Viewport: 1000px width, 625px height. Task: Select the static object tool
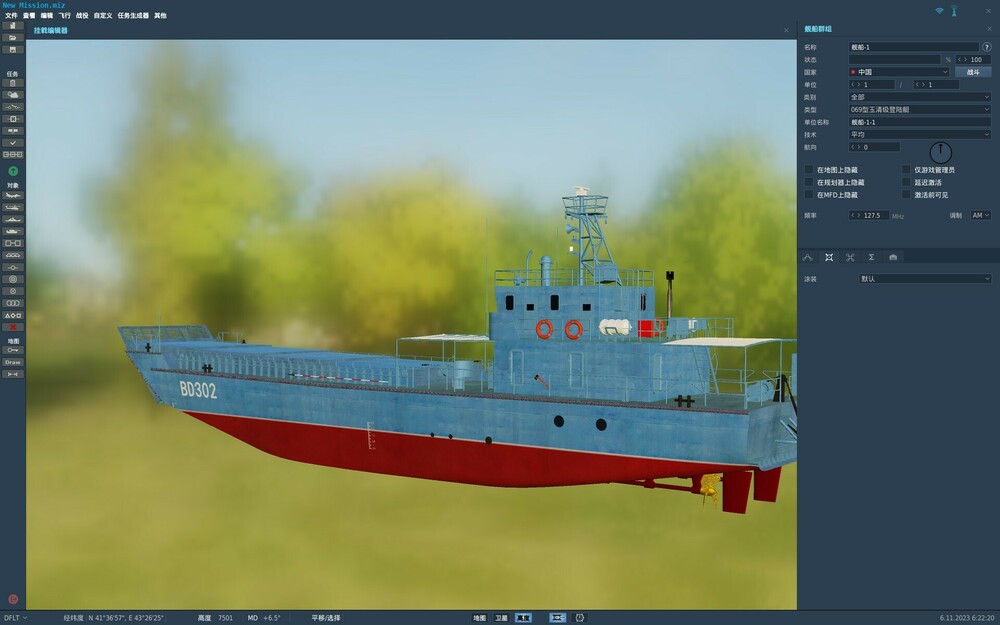[x=13, y=243]
